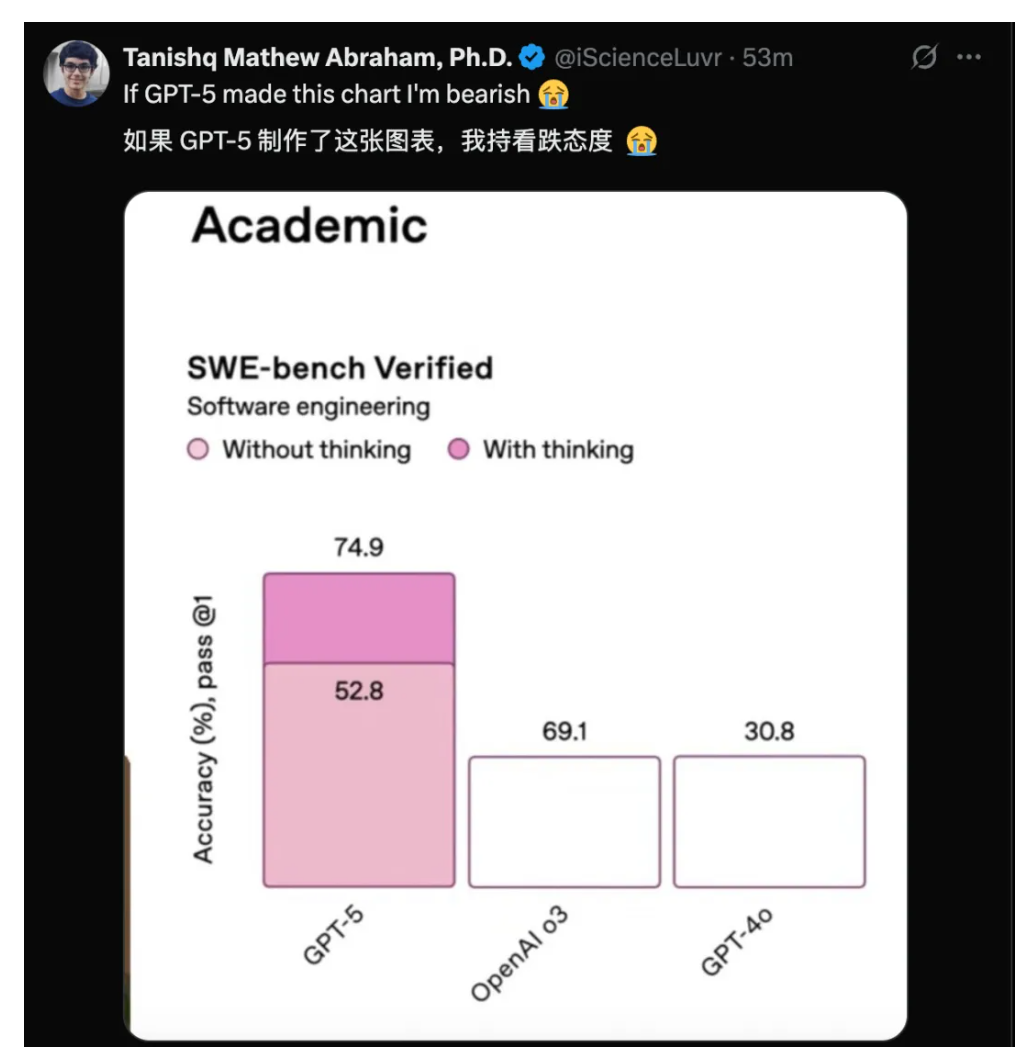1026x1058 pixels.
Task: Click the 'Without thinking' legend circle
Action: (199, 450)
